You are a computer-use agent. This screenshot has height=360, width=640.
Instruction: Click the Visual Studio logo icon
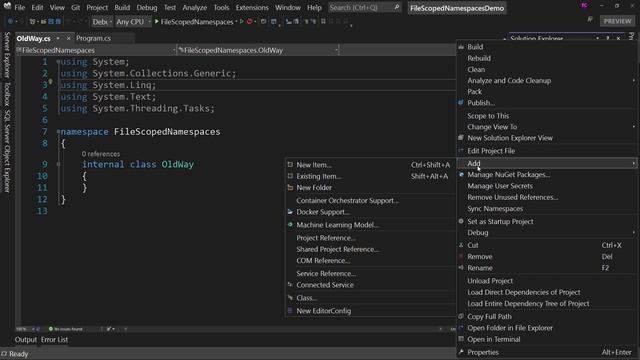(7, 5)
